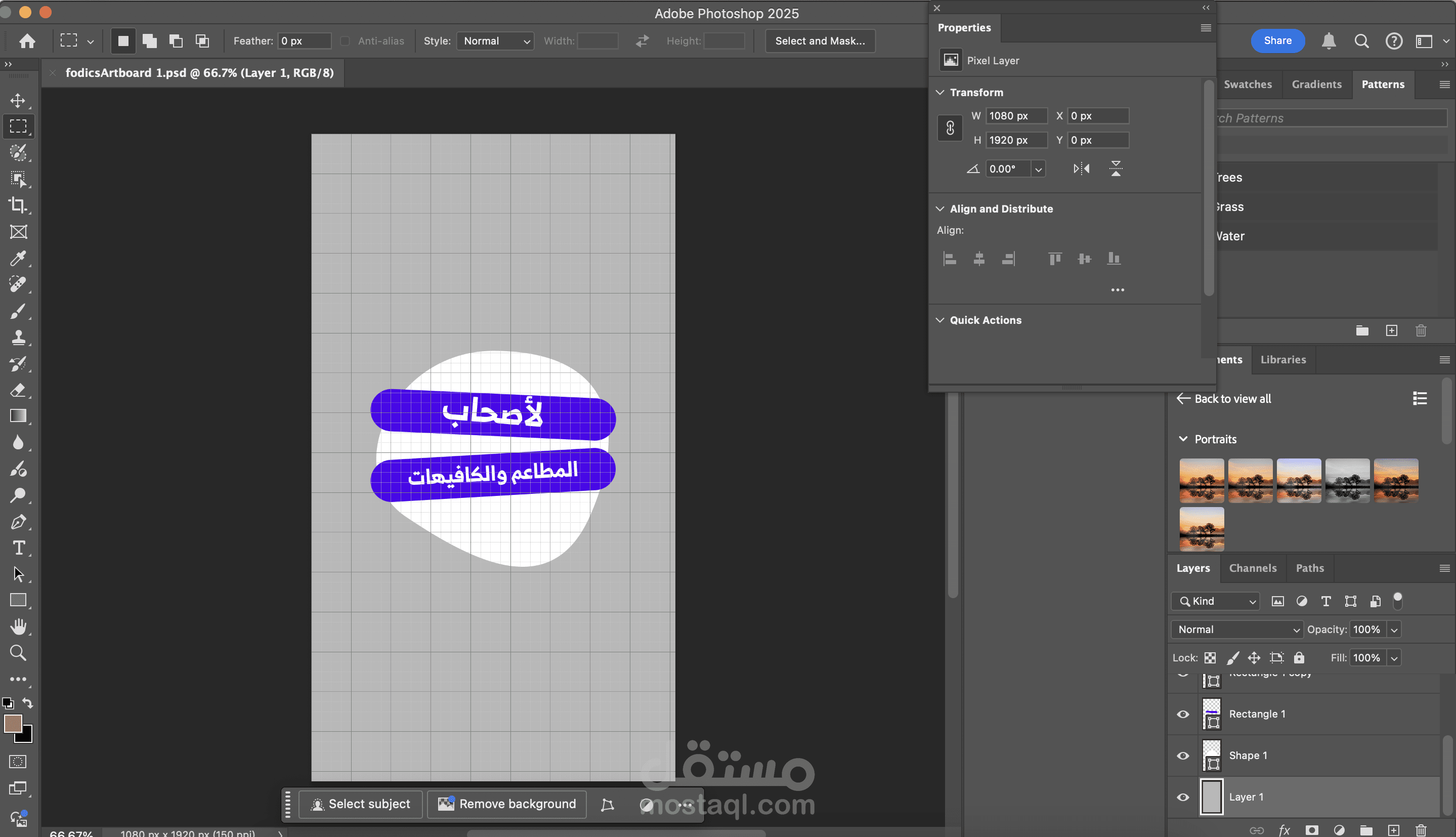Screen dimensions: 1456x837
Task: Switch to the Channels tab
Action: tap(1253, 568)
